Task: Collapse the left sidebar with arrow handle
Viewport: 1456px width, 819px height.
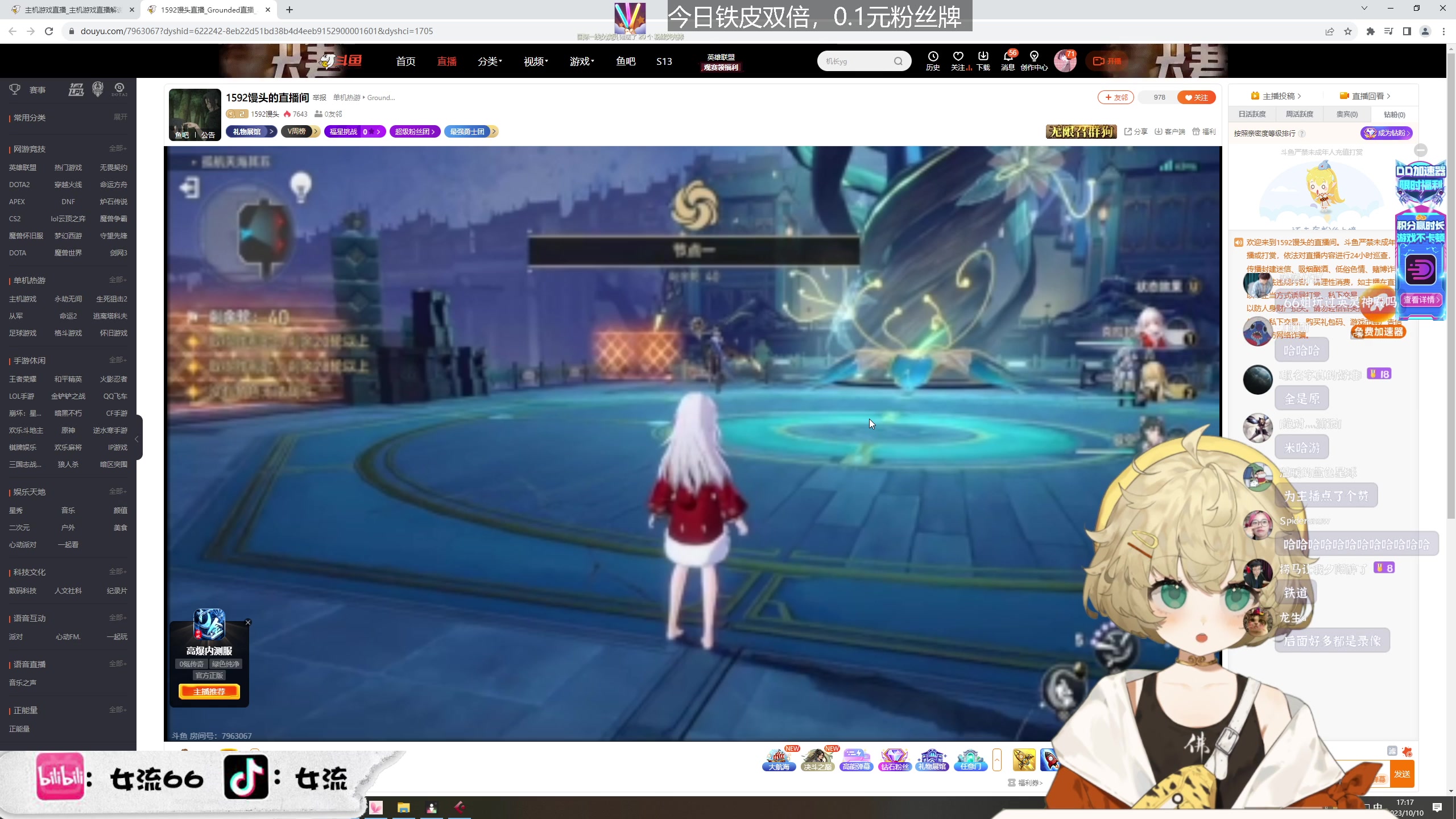Action: point(136,439)
